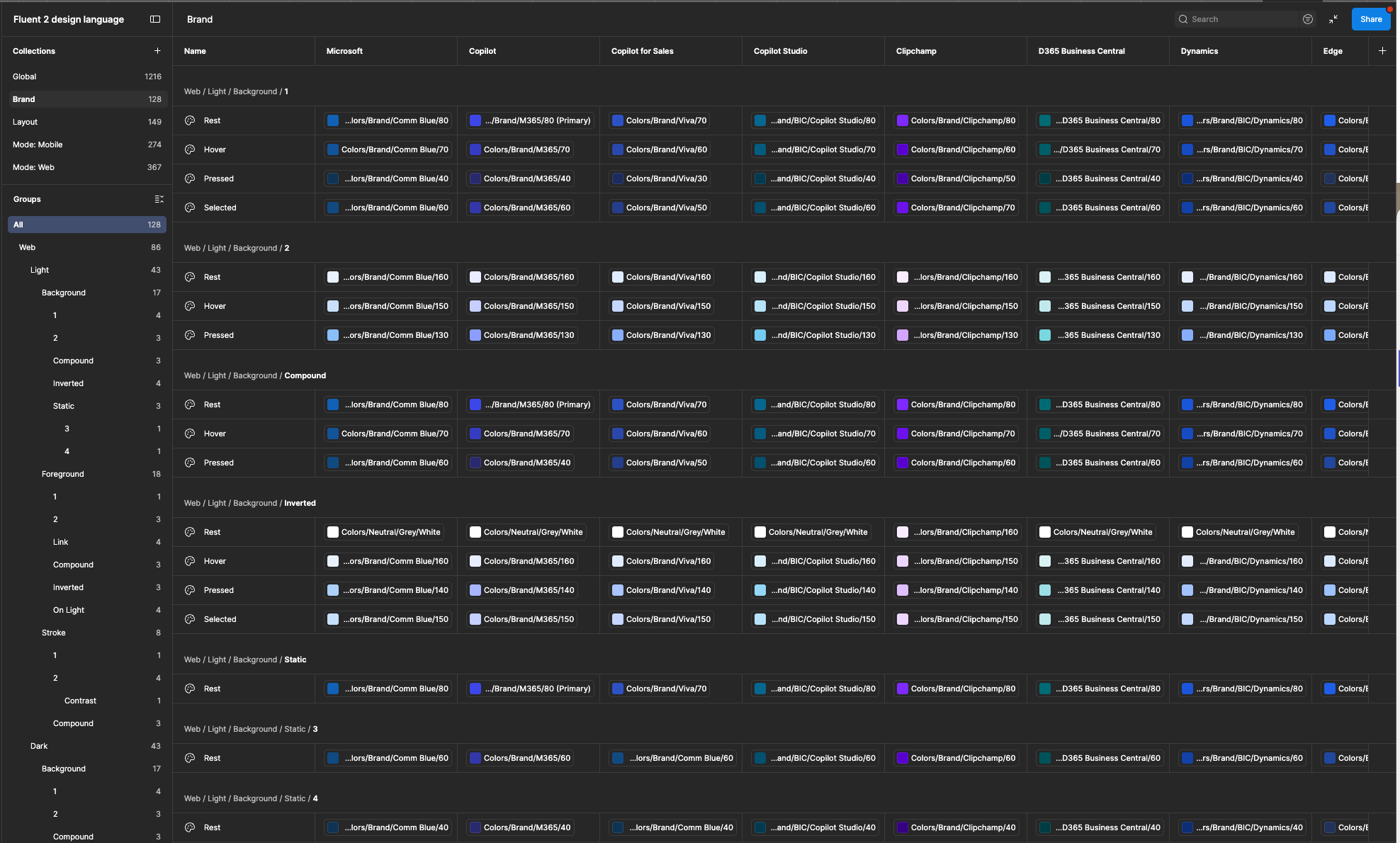Add a new collection with plus icon

click(x=157, y=51)
